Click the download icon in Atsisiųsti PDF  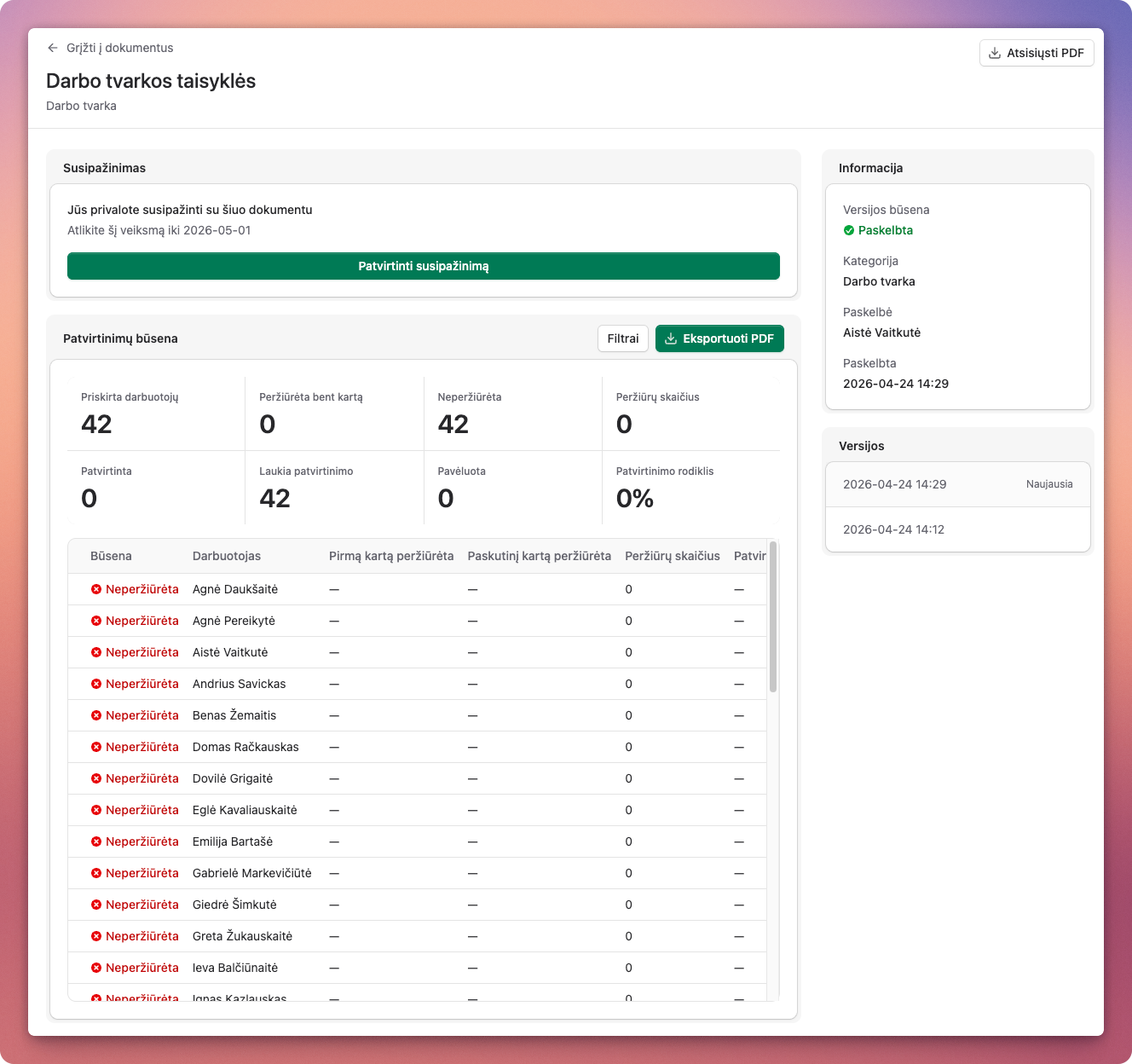pos(994,53)
